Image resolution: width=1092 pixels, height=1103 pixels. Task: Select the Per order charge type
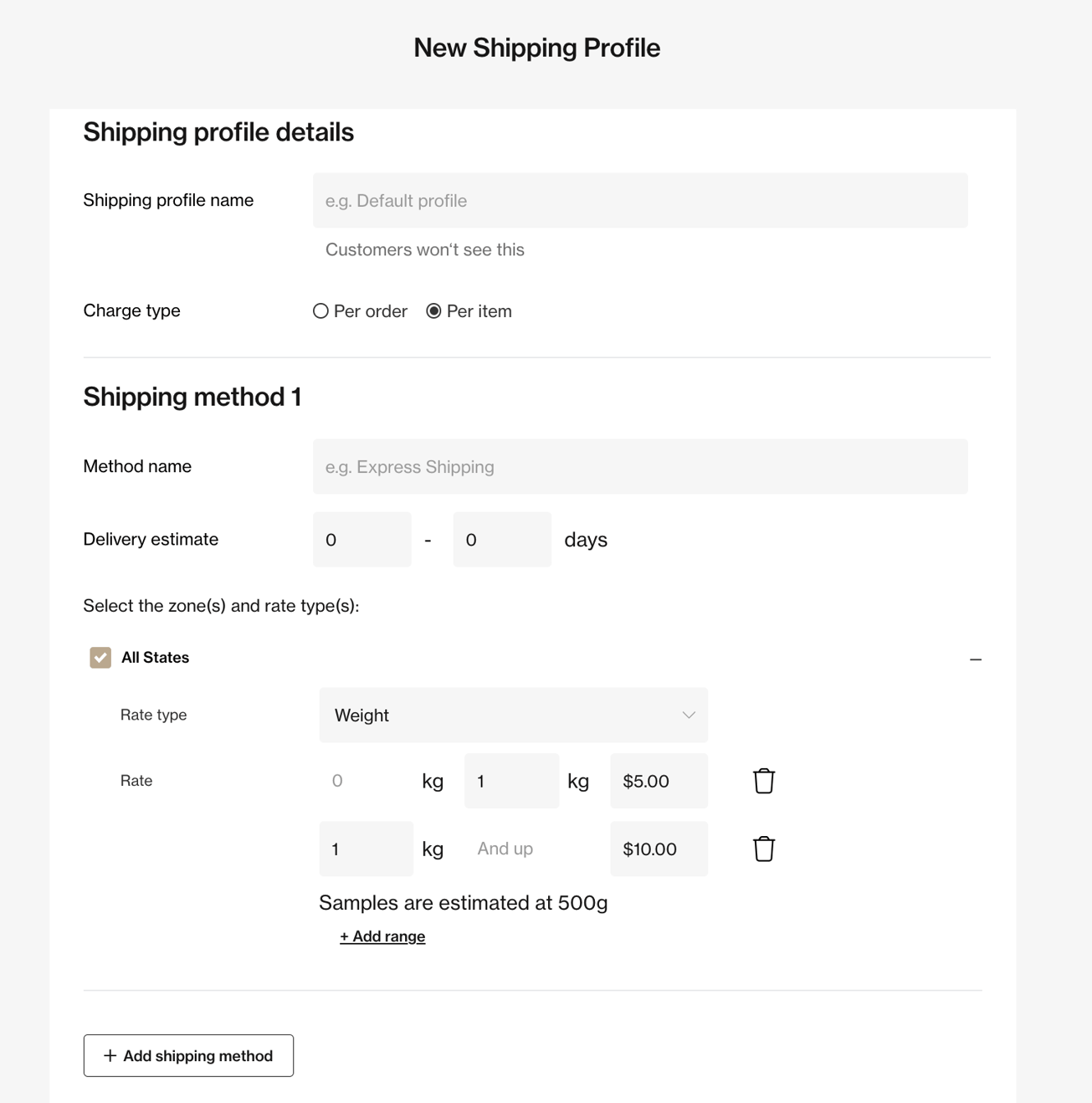(x=320, y=310)
